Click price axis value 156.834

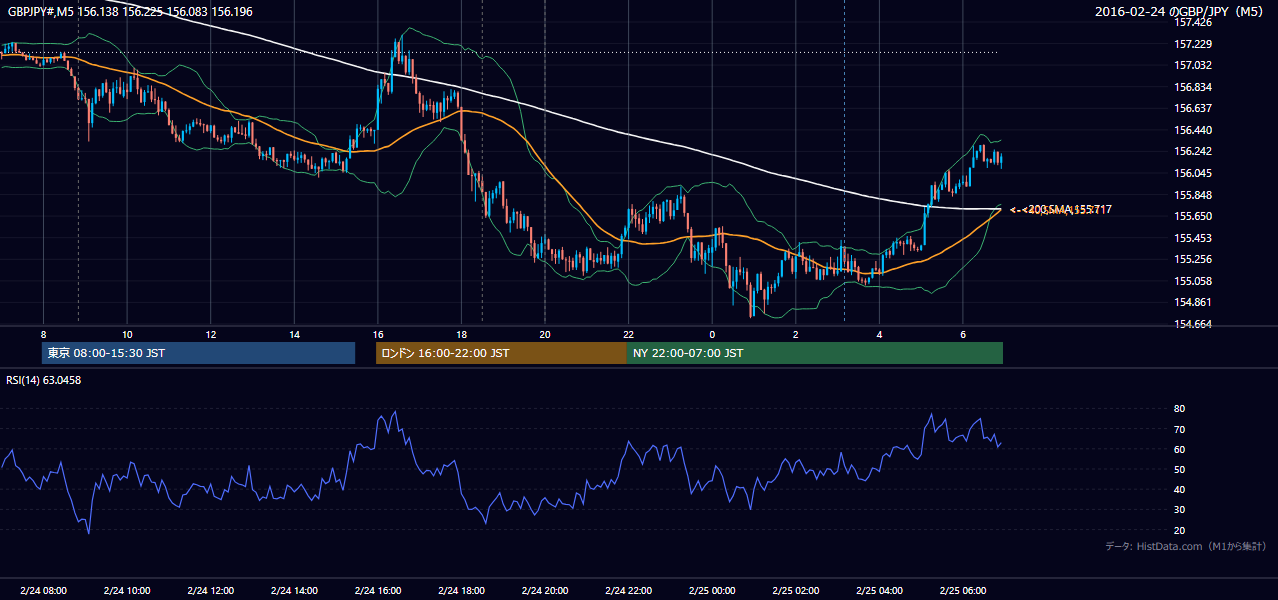click(1194, 87)
